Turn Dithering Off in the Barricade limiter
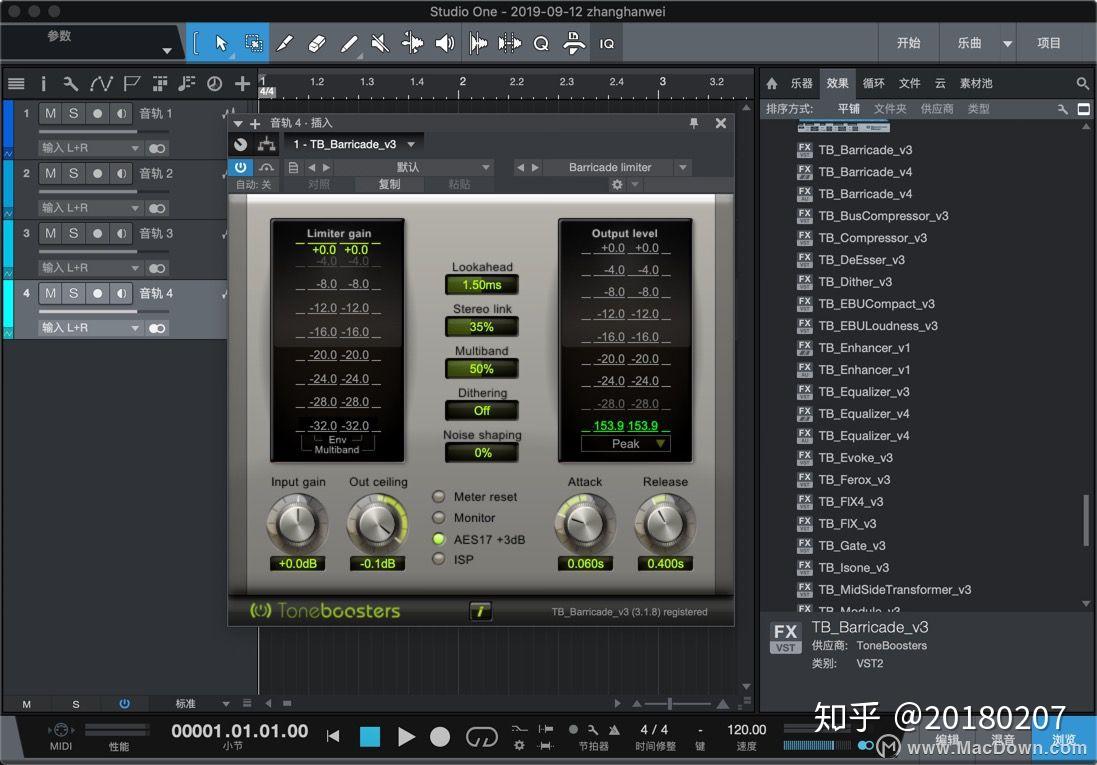This screenshot has height=765, width=1097. click(x=481, y=410)
